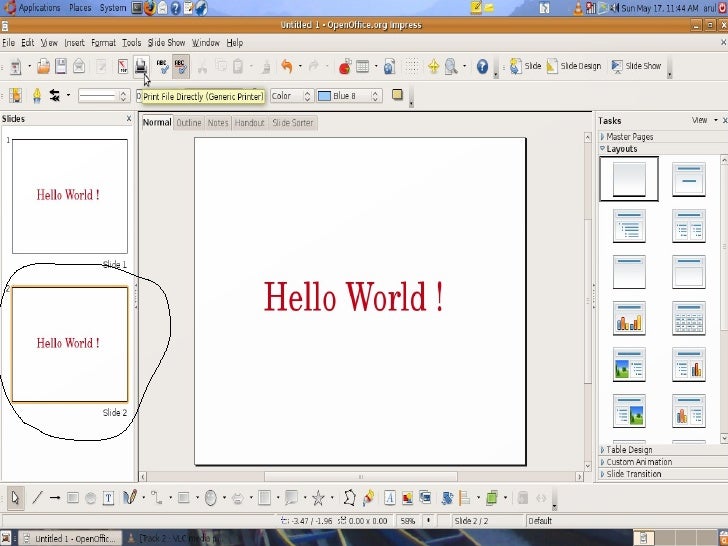Start the Slide Show button
This screenshot has height=546, width=728.
pos(636,66)
